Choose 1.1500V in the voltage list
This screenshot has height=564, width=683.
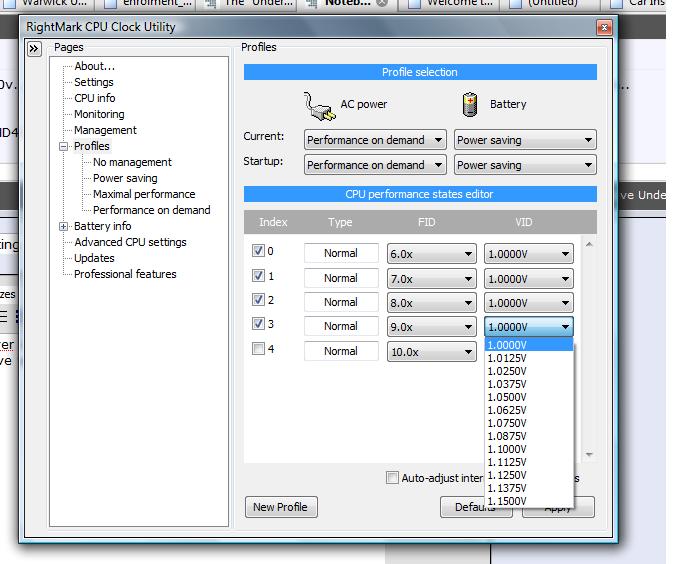(x=529, y=501)
